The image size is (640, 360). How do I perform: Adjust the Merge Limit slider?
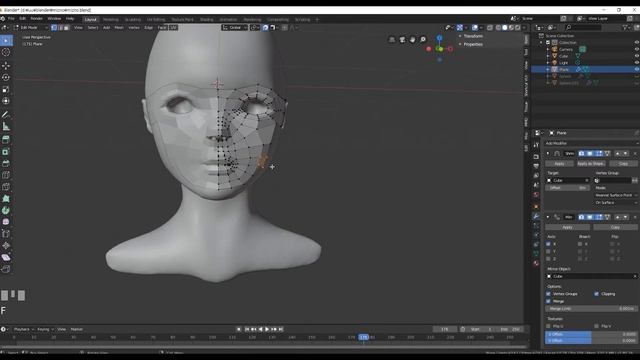[591, 309]
